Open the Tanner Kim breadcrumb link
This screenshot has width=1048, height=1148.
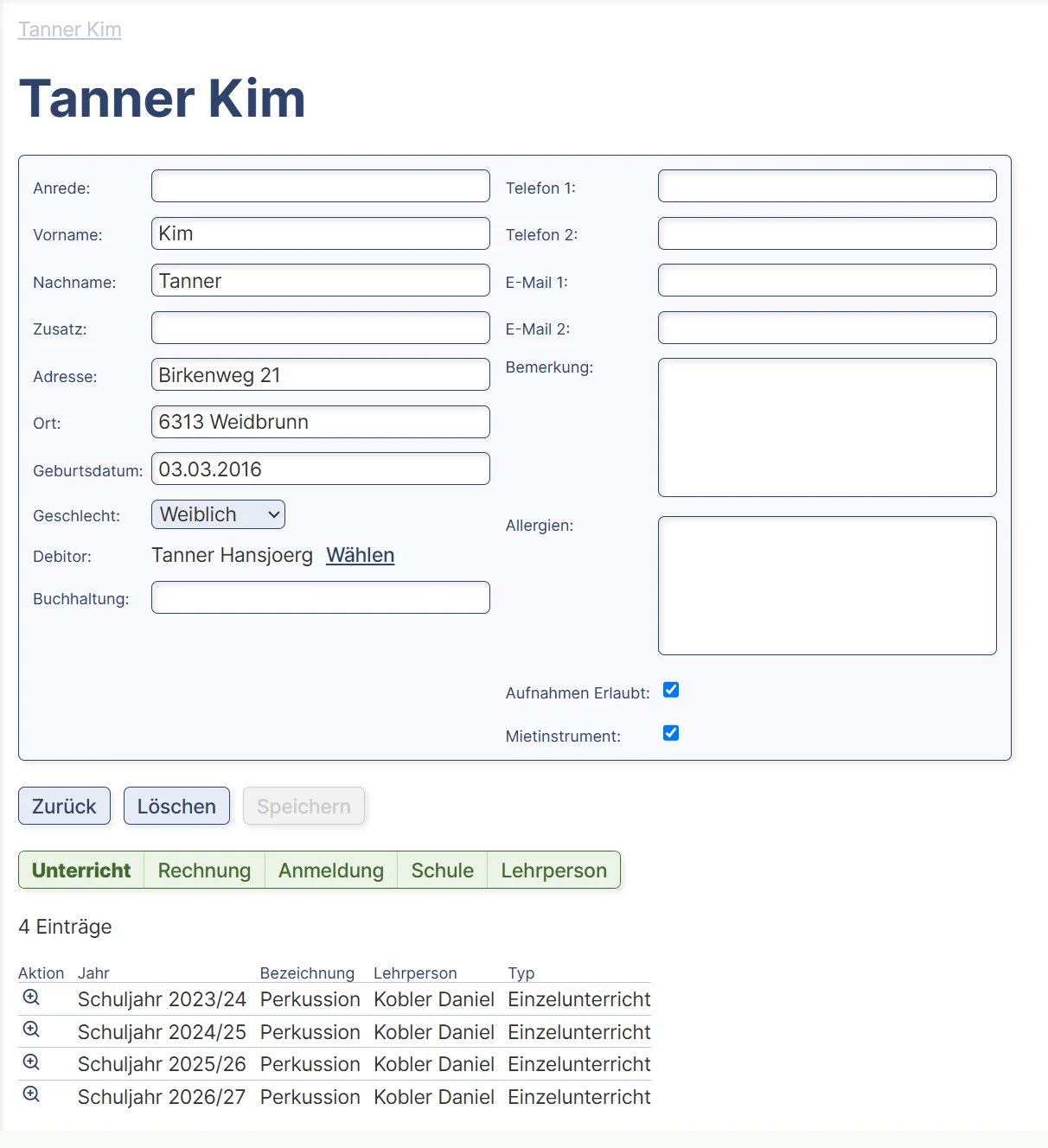coord(70,29)
